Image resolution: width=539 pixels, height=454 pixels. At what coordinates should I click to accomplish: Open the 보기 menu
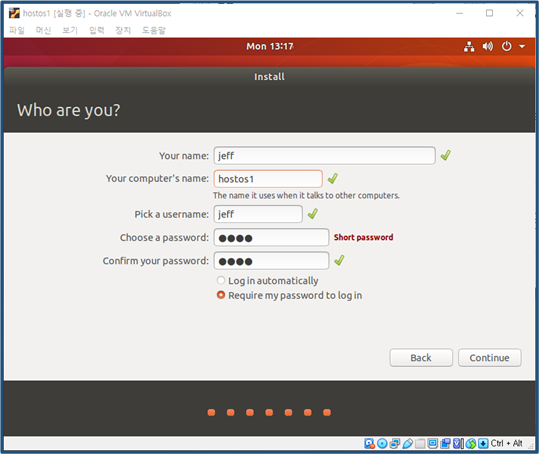coord(70,30)
